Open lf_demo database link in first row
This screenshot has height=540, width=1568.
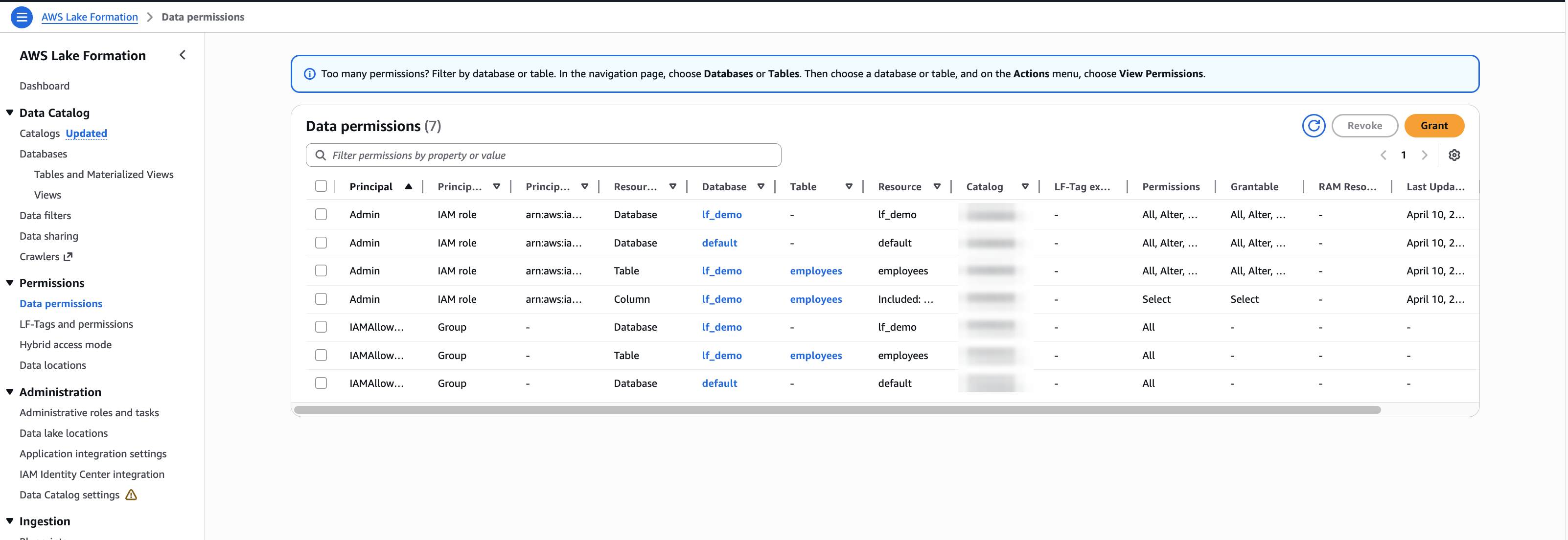pos(721,215)
